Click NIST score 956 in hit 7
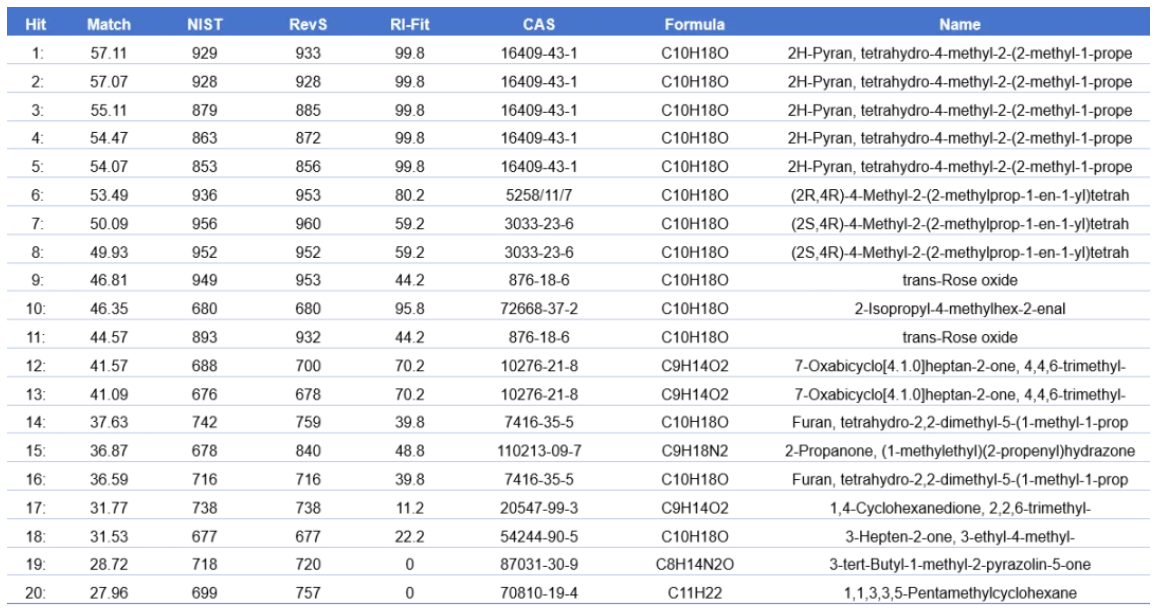This screenshot has height=615, width=1169. coord(204,224)
